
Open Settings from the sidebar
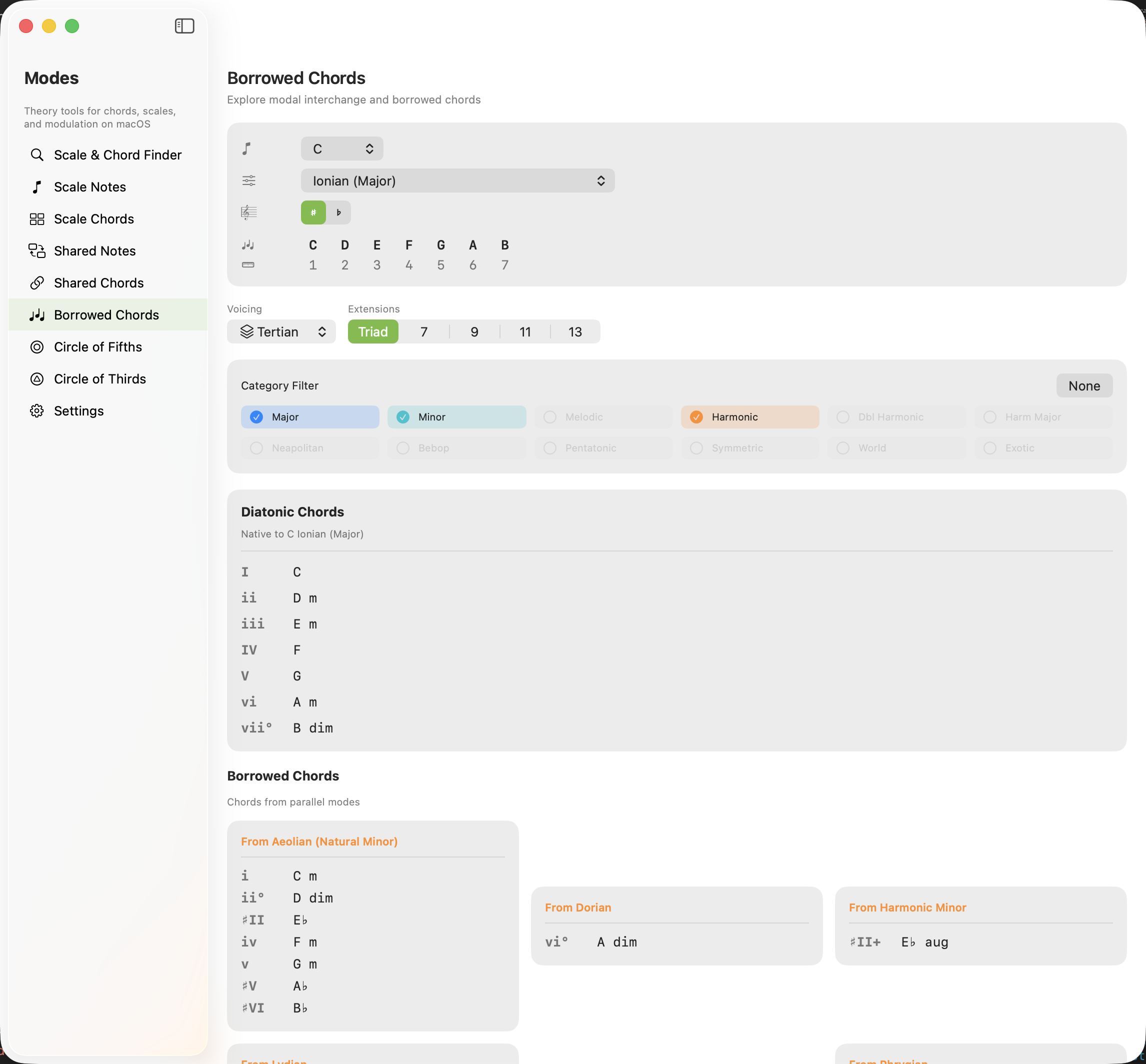pyautogui.click(x=37, y=410)
